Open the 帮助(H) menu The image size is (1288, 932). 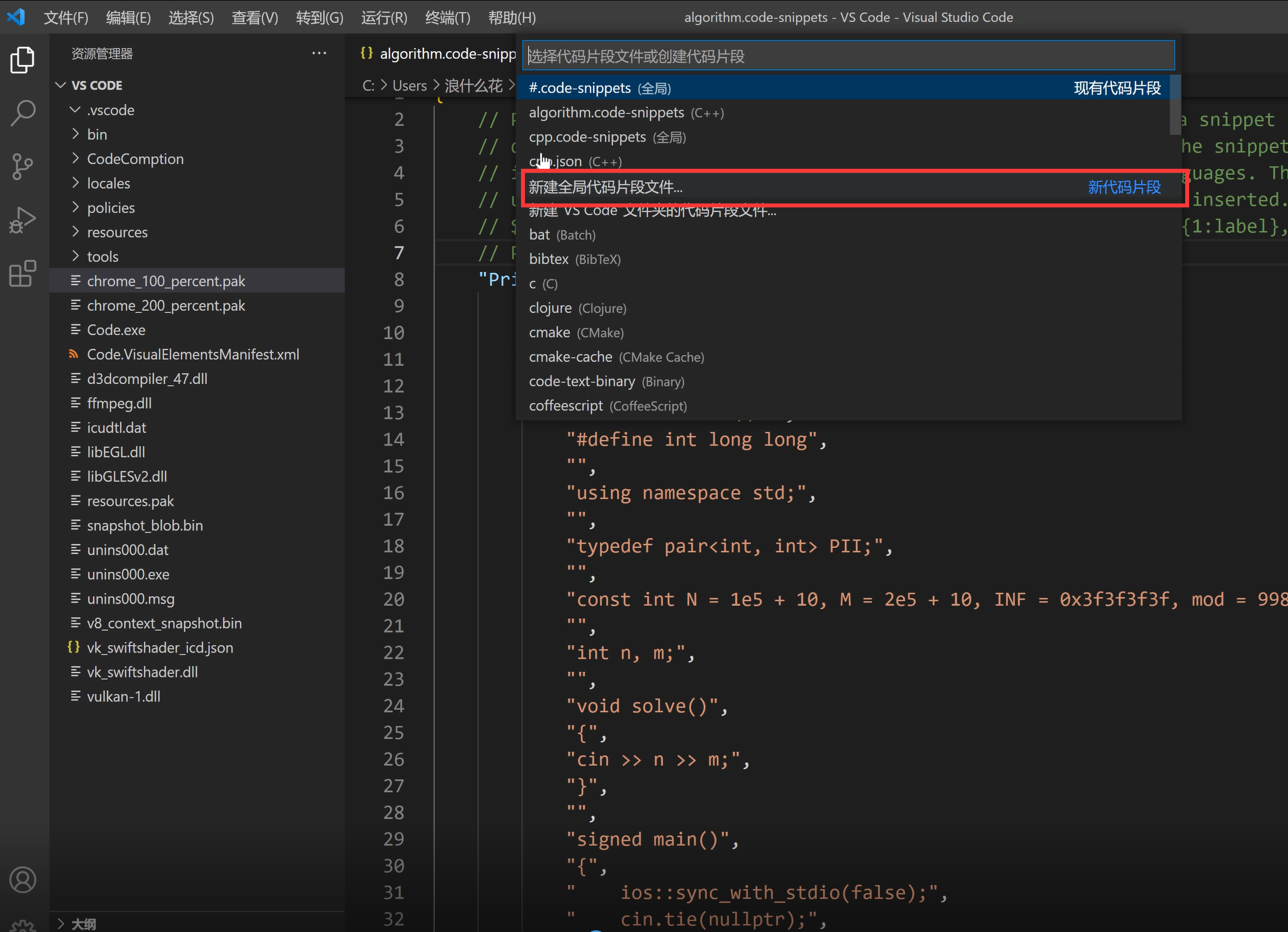[x=512, y=18]
